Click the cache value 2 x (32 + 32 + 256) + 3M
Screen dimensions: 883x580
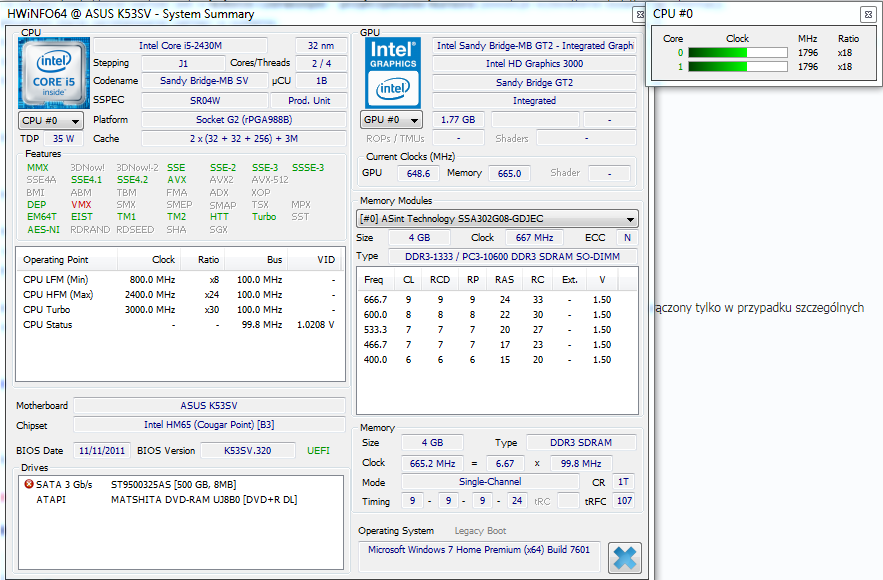[244, 139]
